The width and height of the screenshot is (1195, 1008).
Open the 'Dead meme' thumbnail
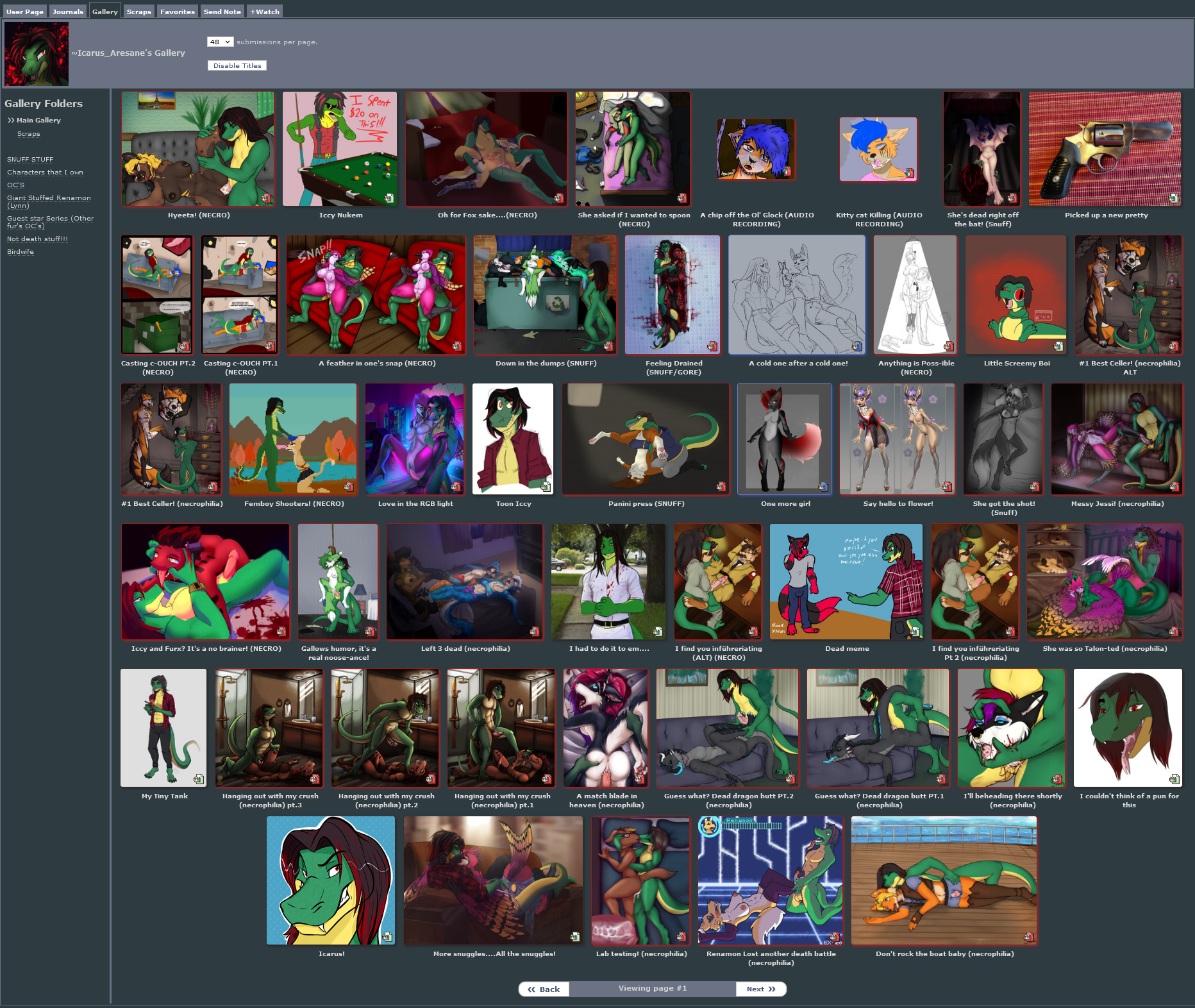(x=846, y=582)
